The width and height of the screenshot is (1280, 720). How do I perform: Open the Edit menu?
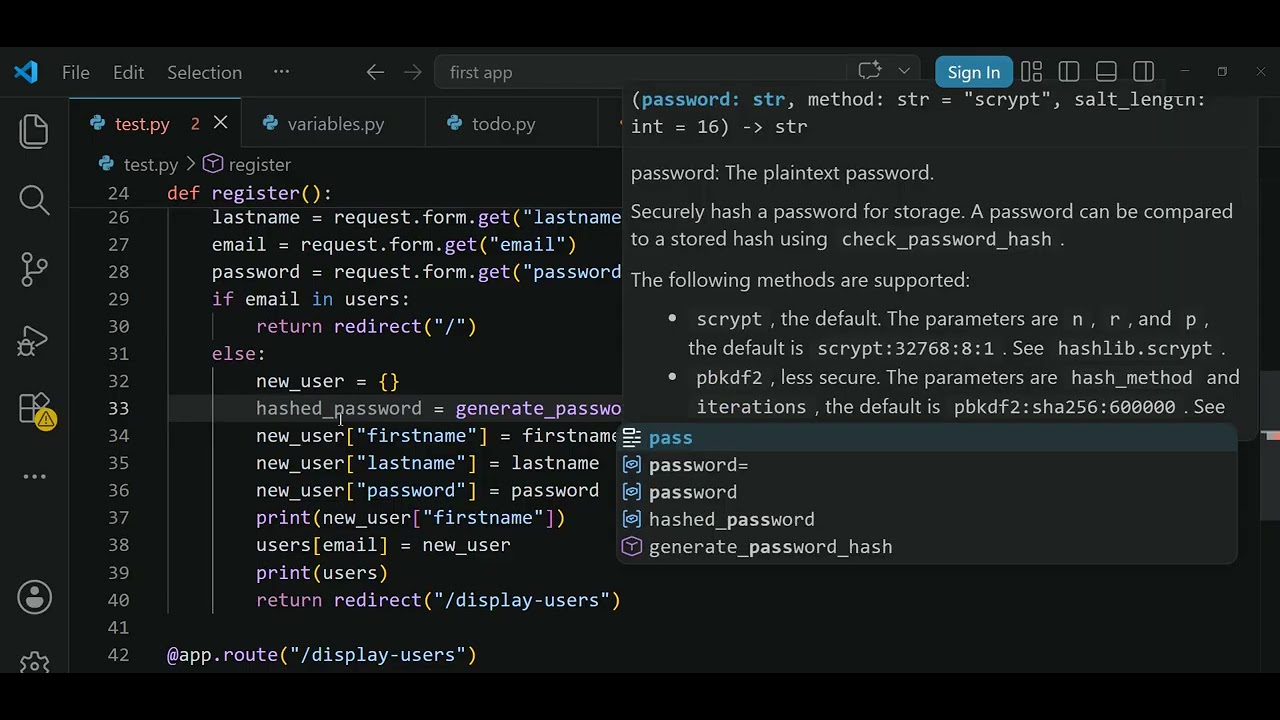(128, 72)
